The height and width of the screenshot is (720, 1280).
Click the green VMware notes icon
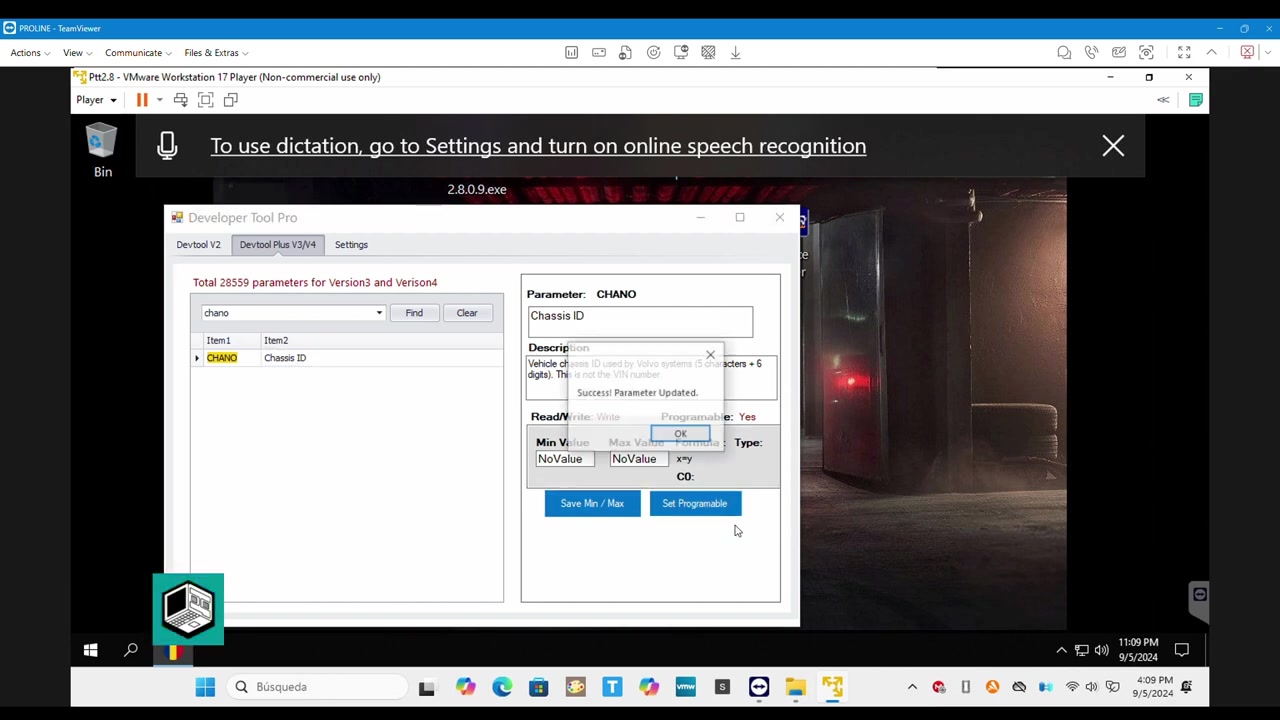pyautogui.click(x=1195, y=100)
